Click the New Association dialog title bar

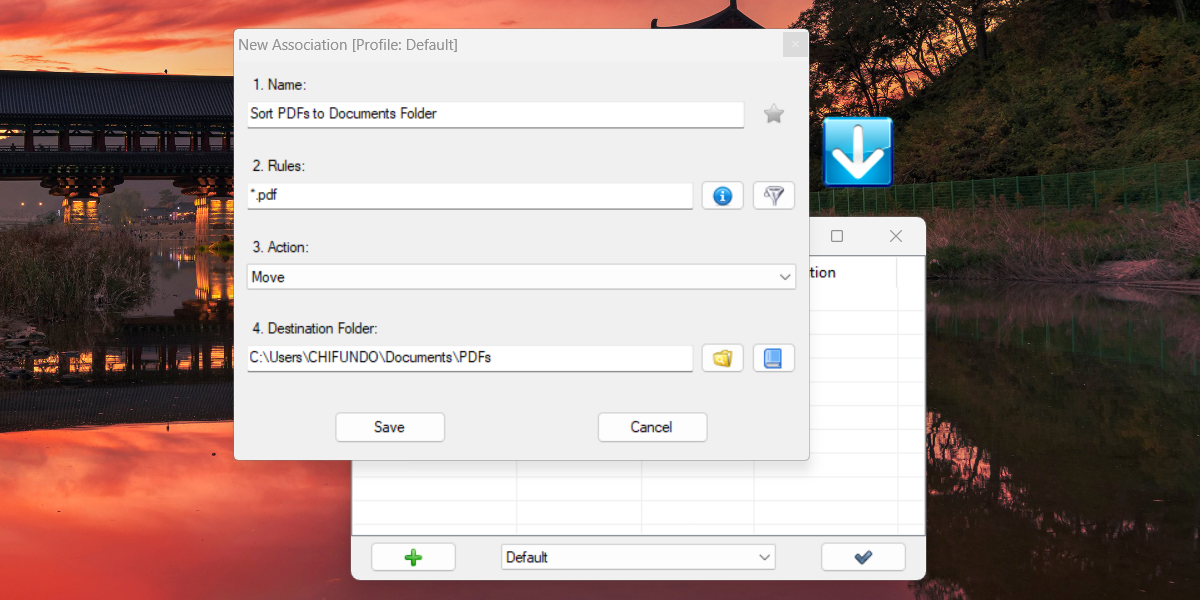click(x=500, y=45)
